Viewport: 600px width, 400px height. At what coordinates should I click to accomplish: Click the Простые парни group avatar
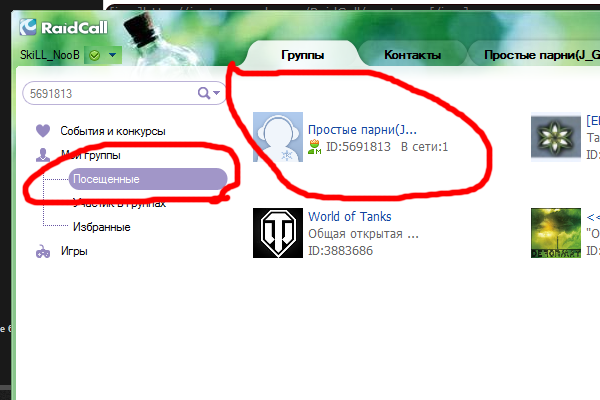[278, 137]
